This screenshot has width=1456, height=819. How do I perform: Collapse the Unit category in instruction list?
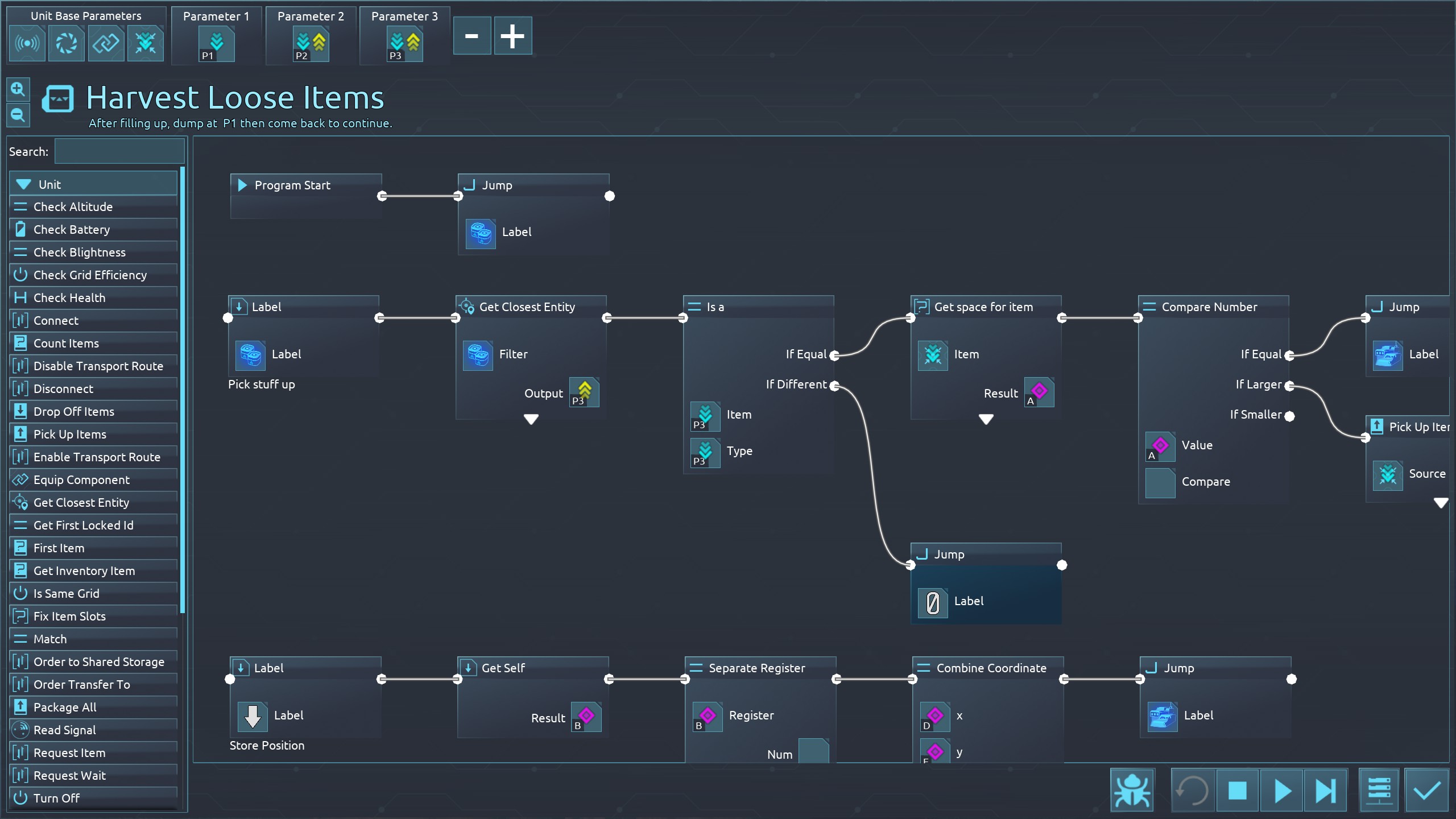[24, 184]
